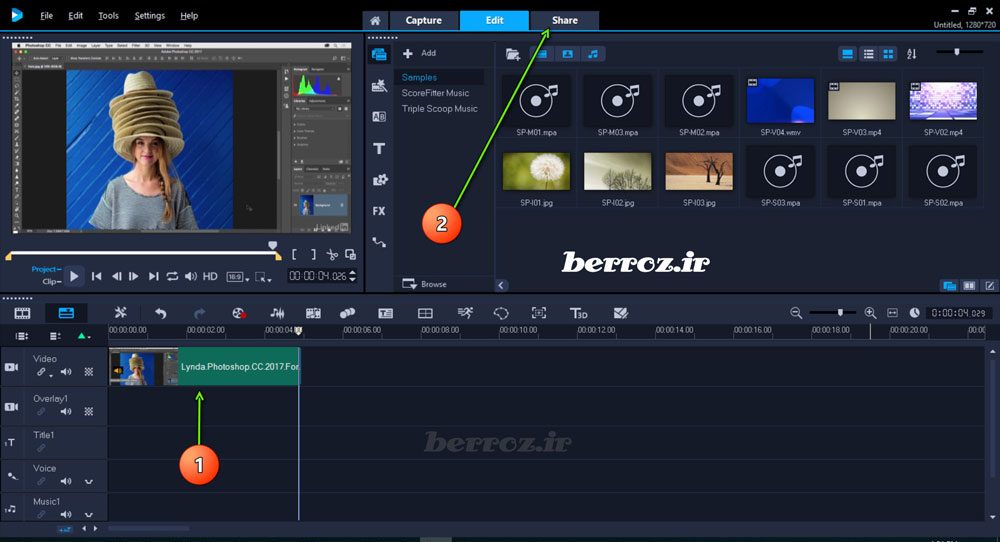Play the preview
The image size is (1000, 542).
[74, 276]
